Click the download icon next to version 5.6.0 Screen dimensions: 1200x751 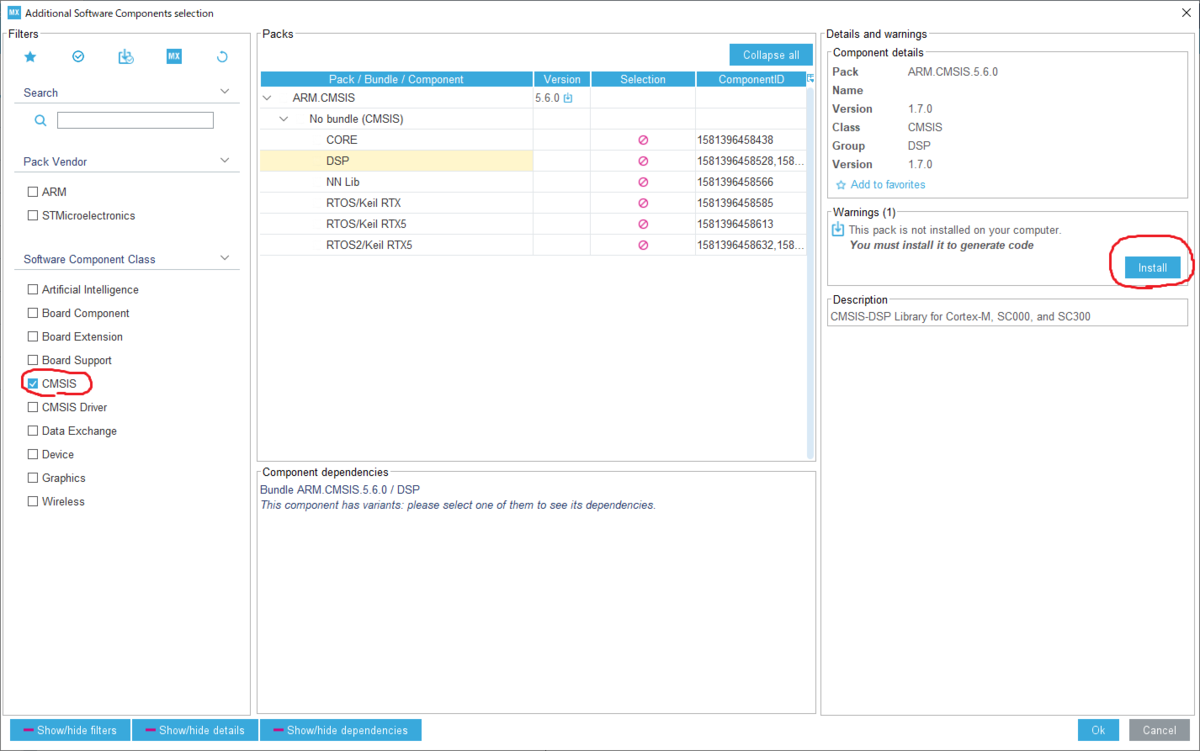568,98
